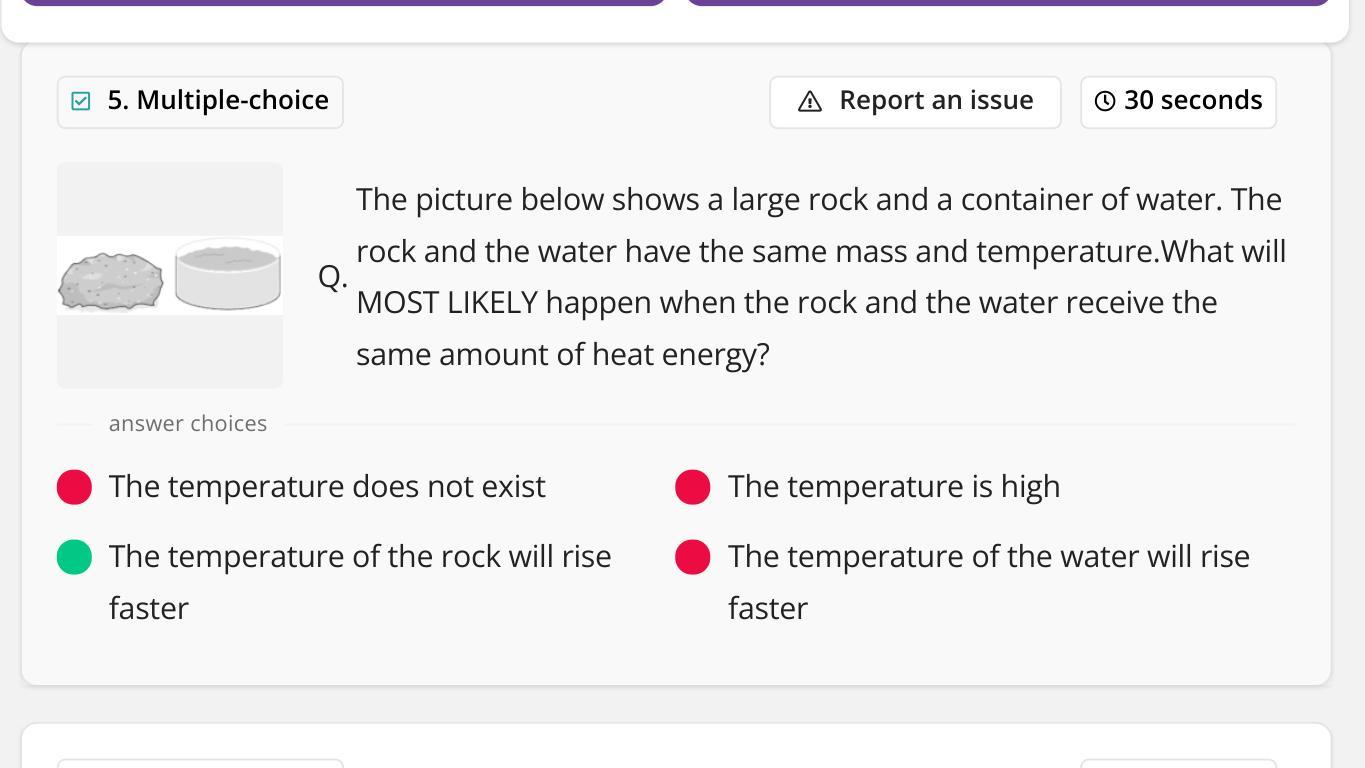Click the left purple bar at top

tap(343, 2)
